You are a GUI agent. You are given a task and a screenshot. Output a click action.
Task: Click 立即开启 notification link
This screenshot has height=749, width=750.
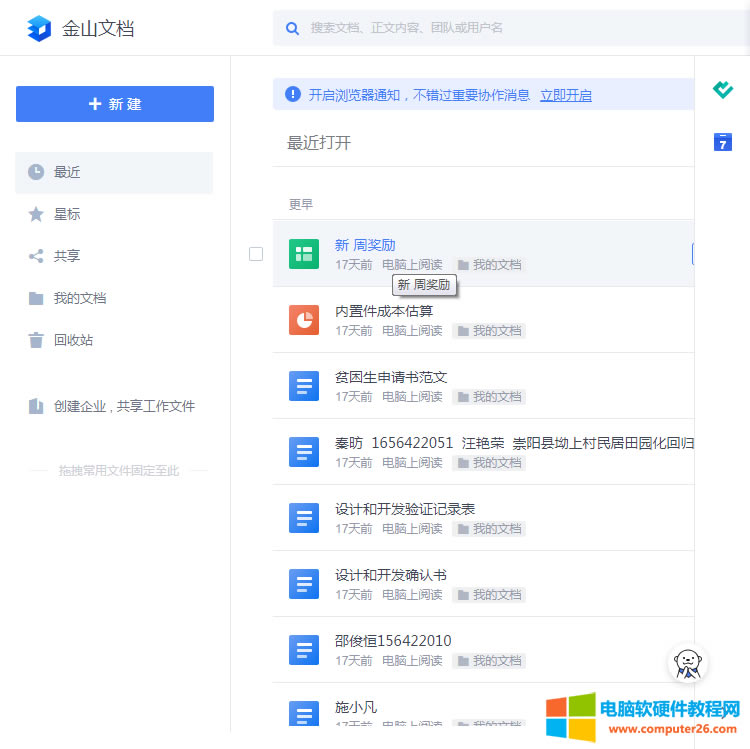tap(565, 95)
